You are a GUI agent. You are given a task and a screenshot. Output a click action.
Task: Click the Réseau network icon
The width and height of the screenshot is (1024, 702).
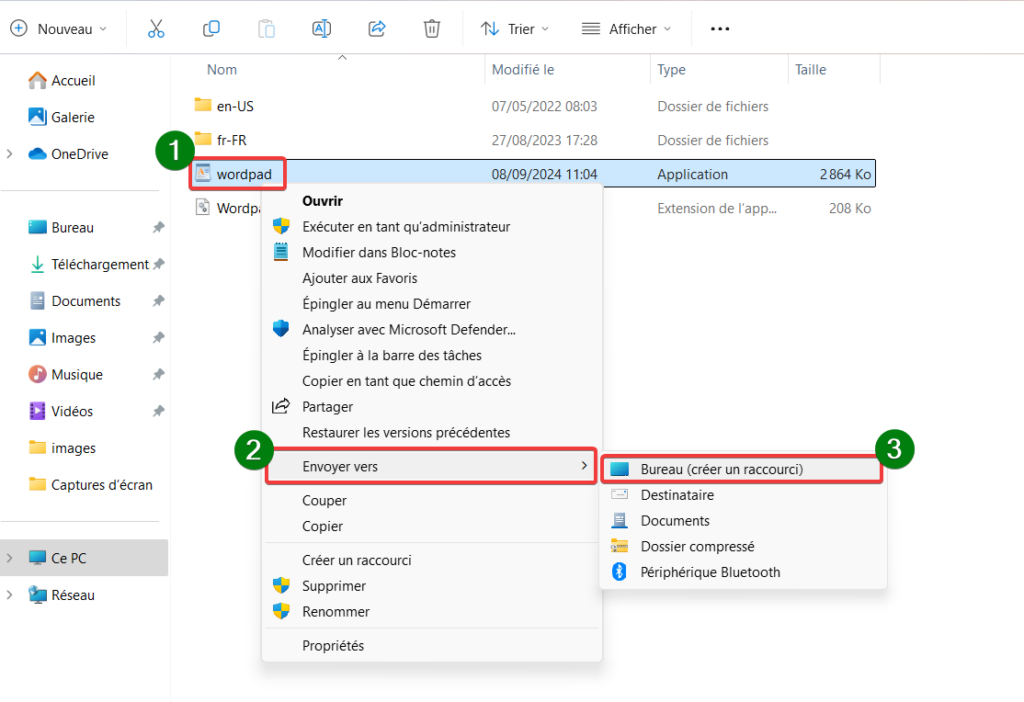[x=37, y=595]
